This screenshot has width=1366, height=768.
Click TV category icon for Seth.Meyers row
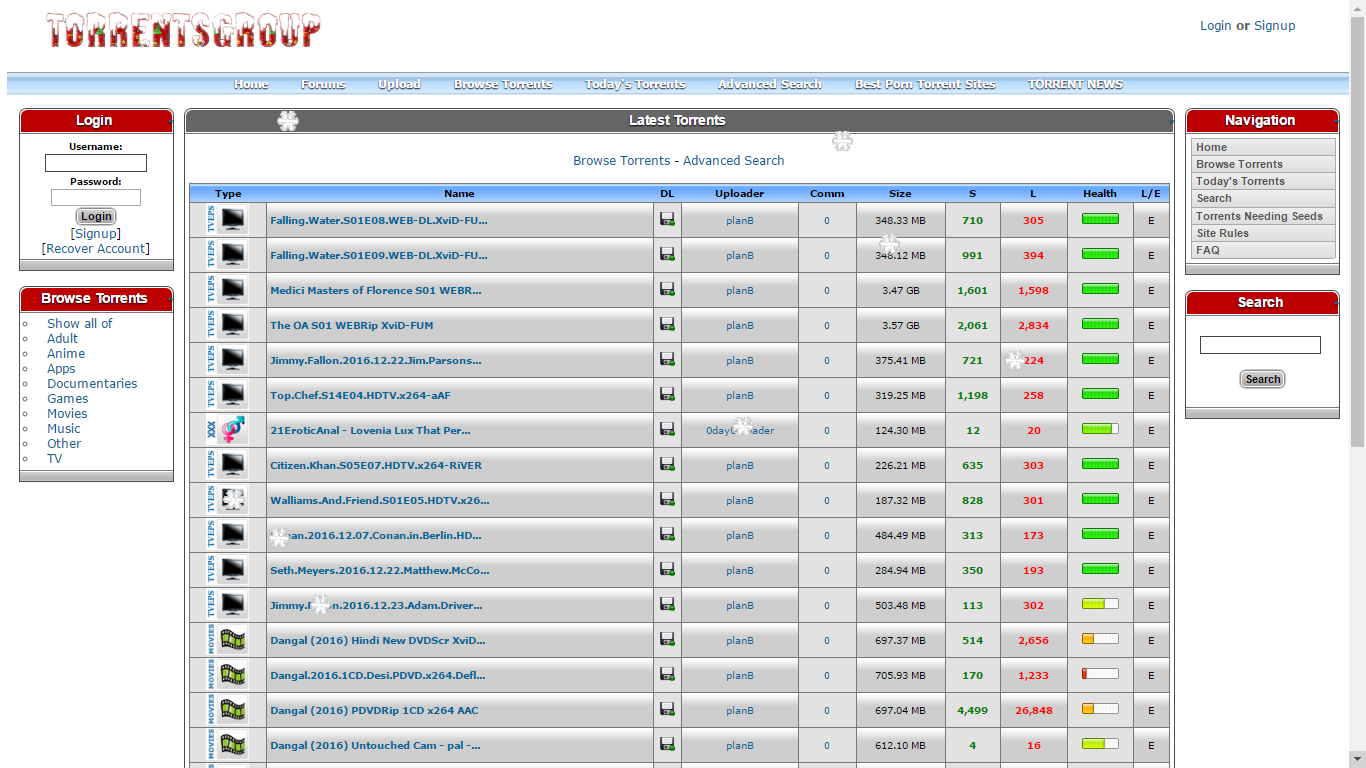point(227,570)
